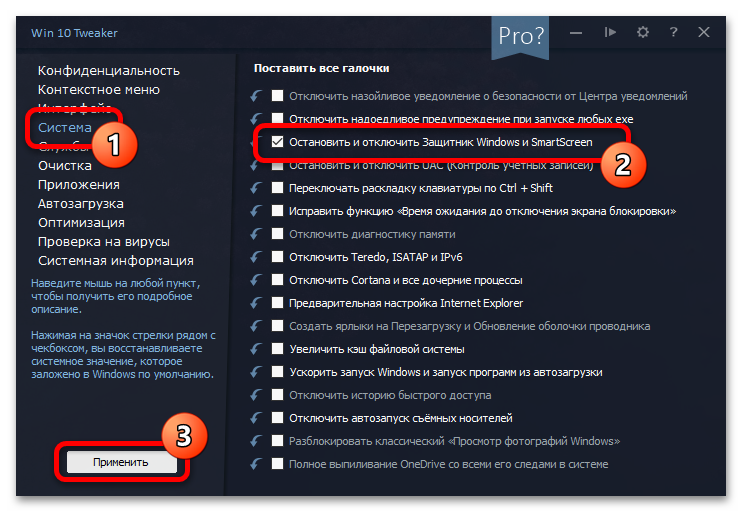The width and height of the screenshot is (742, 512).
Task: Open the Автозагрузка section
Action: click(81, 203)
